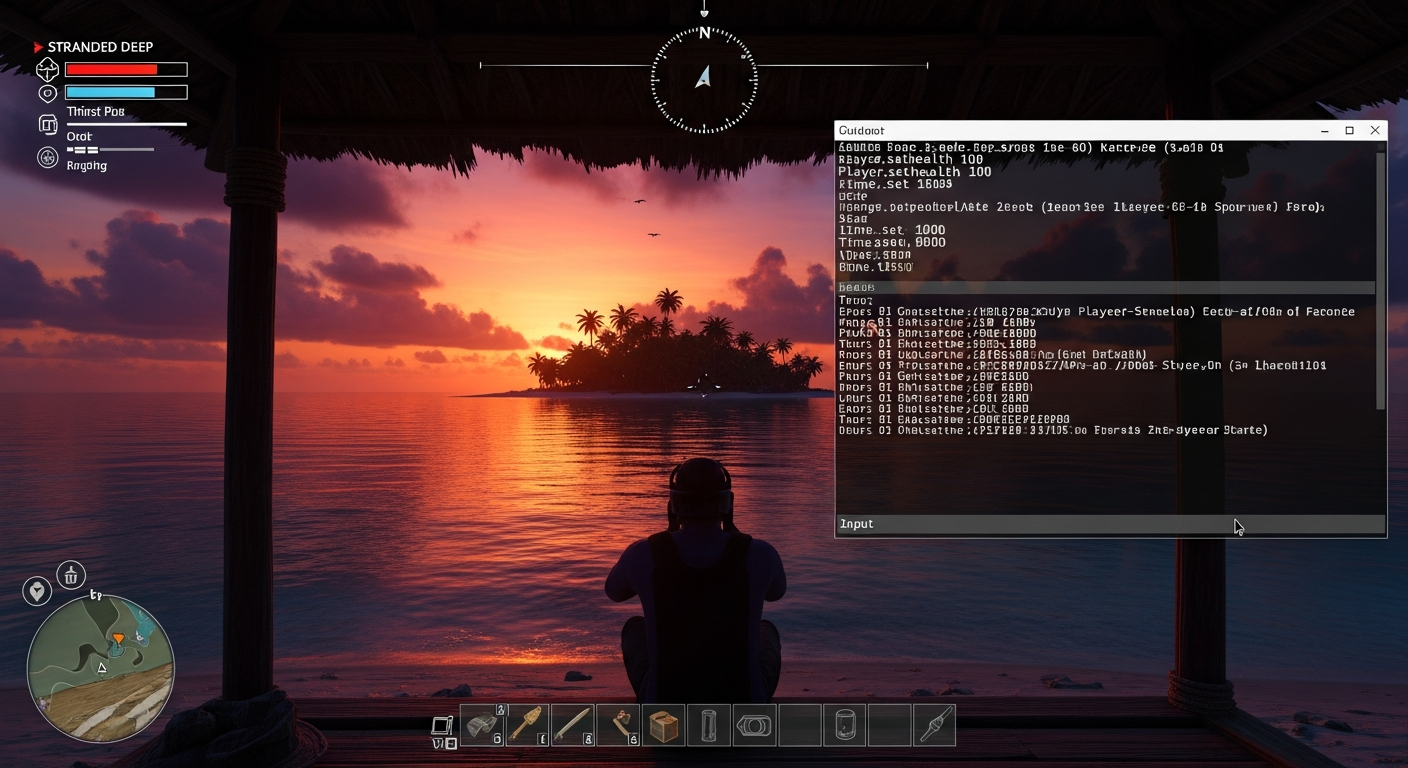Click the location pin beside the minimap

[37, 591]
